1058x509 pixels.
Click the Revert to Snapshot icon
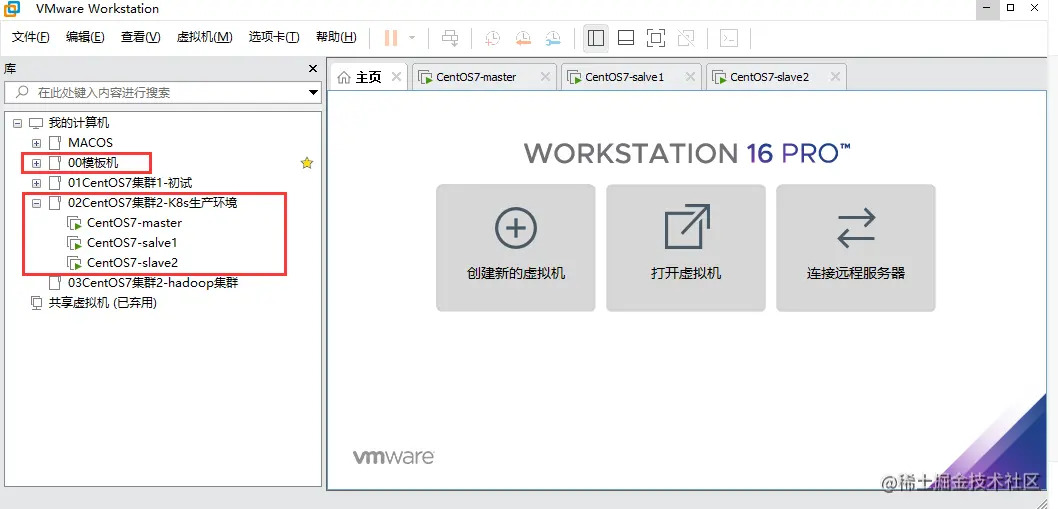click(523, 38)
